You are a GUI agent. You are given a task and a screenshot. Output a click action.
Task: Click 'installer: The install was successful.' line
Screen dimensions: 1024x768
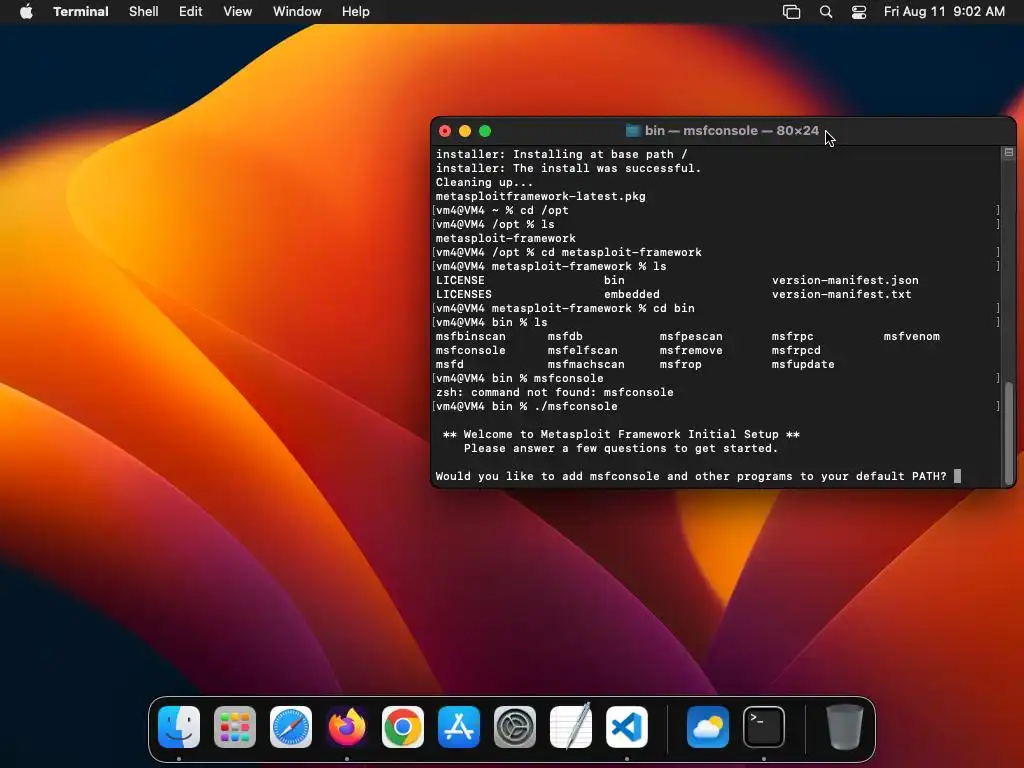pyautogui.click(x=568, y=168)
